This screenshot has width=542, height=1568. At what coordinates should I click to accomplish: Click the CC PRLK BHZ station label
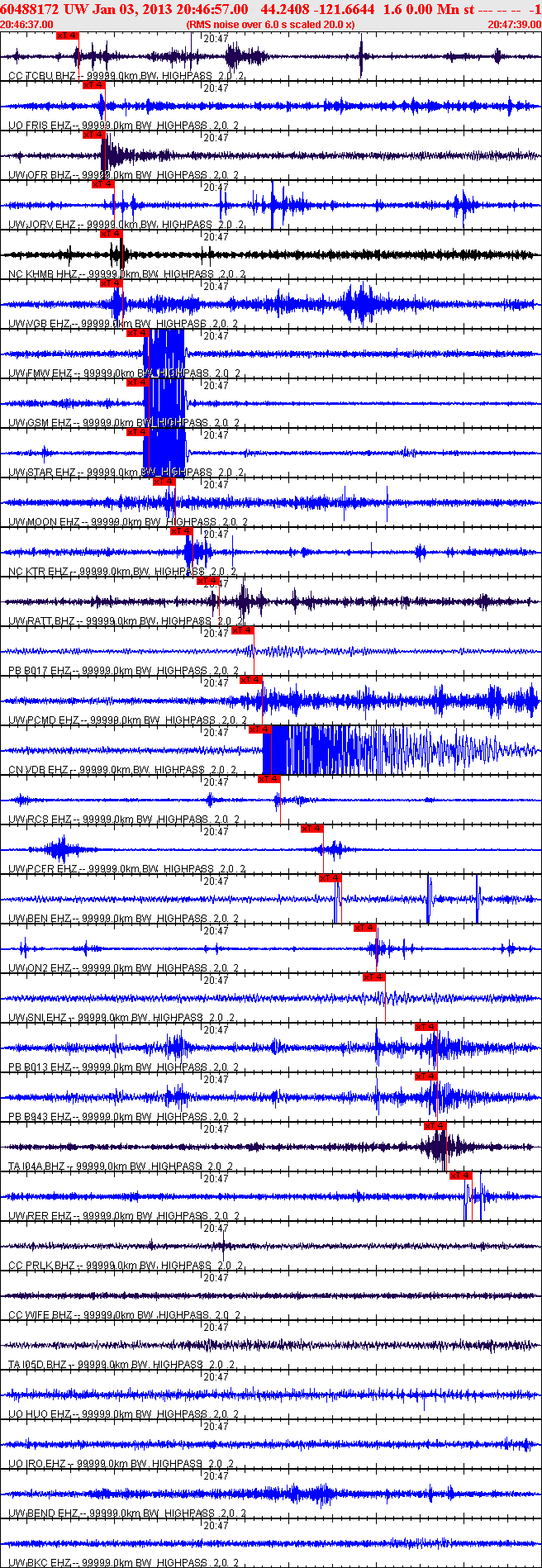click(42, 1266)
